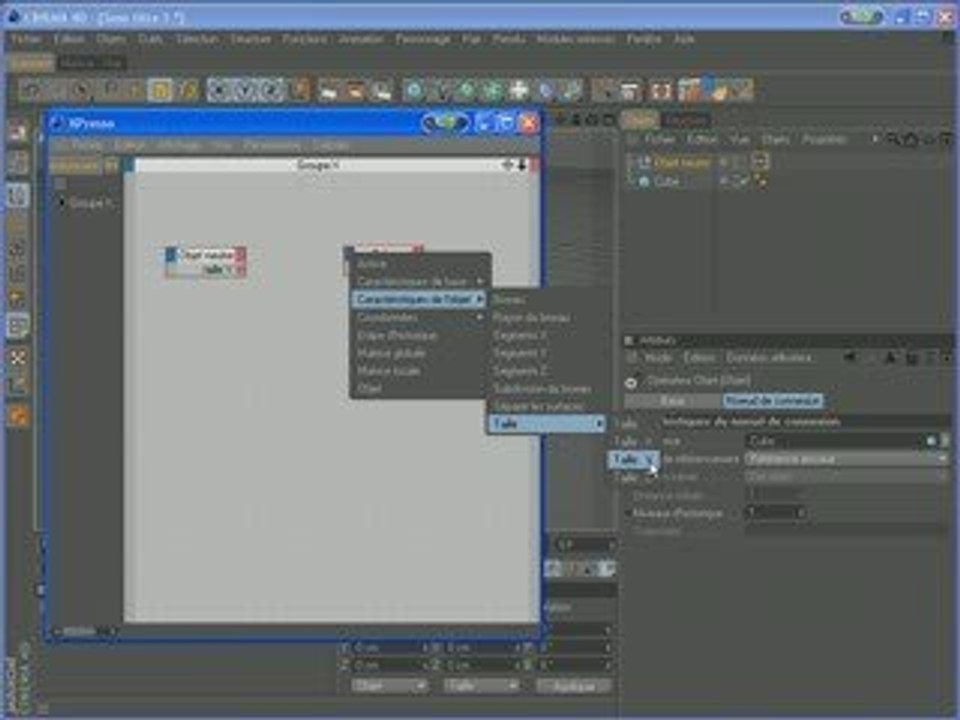960x720 pixels.
Task: Expand 'Caractéristiques de l'objet' submenu
Action: point(420,299)
